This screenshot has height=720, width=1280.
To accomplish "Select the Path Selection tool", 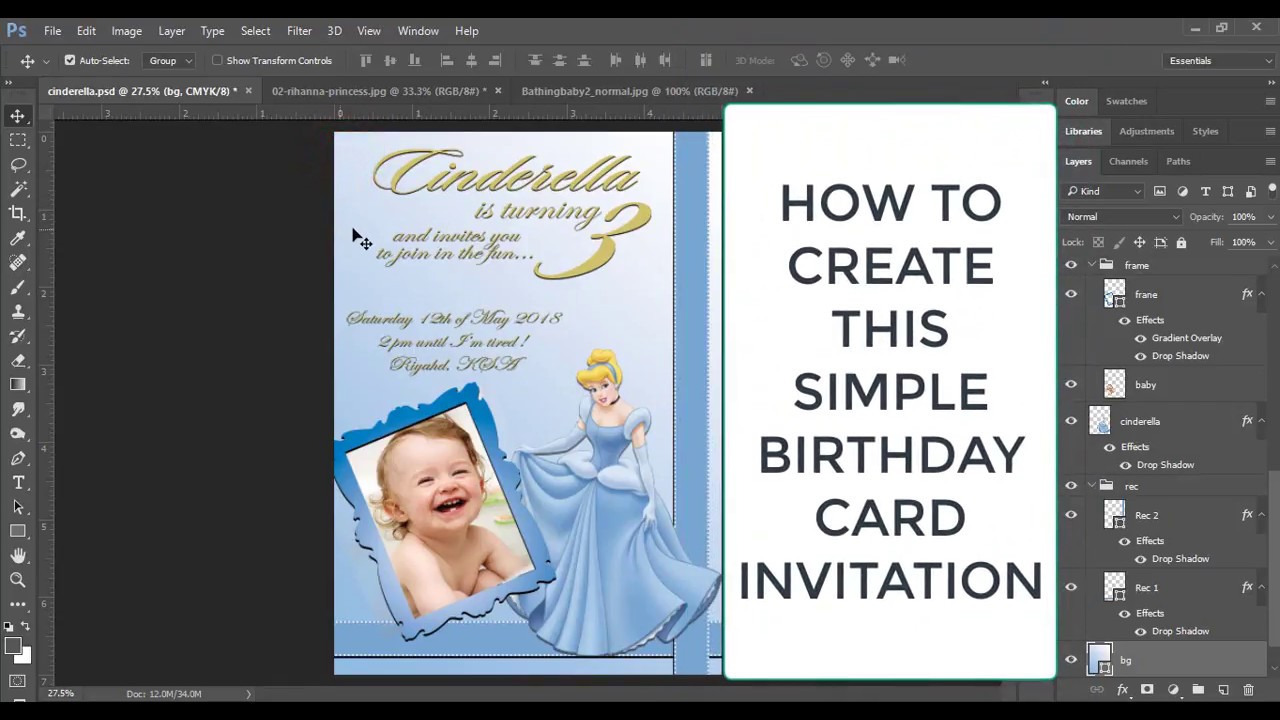I will coord(18,507).
